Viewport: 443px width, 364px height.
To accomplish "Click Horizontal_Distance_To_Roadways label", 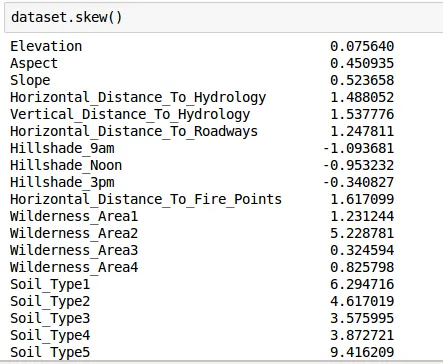I will click(134, 131).
